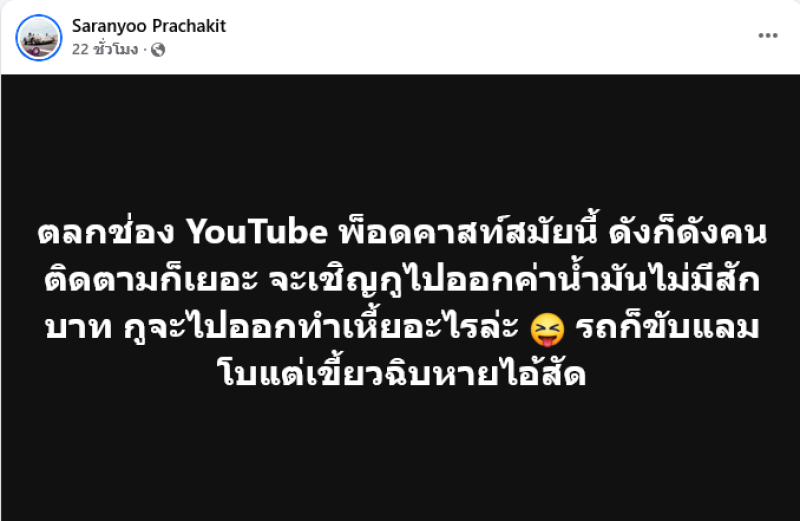
Task: Click the blank white header beside the name
Action: 485,37
